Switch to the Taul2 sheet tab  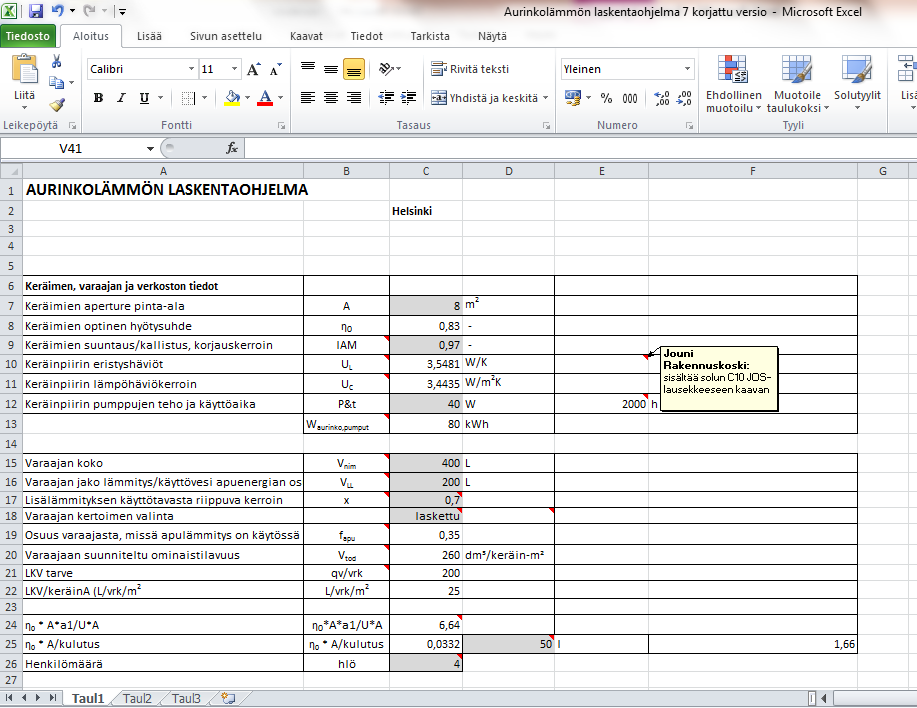click(137, 698)
